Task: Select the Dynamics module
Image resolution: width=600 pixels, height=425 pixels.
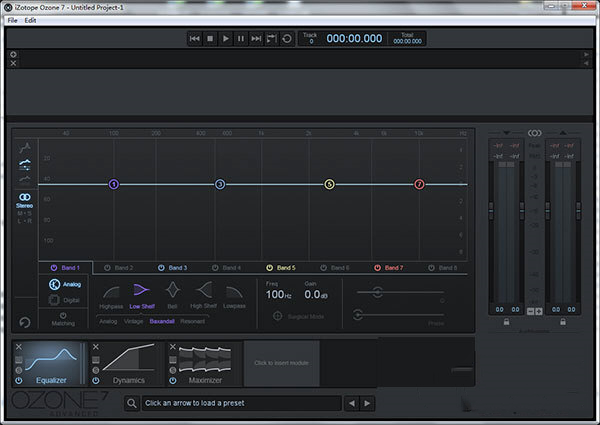Action: 129,364
